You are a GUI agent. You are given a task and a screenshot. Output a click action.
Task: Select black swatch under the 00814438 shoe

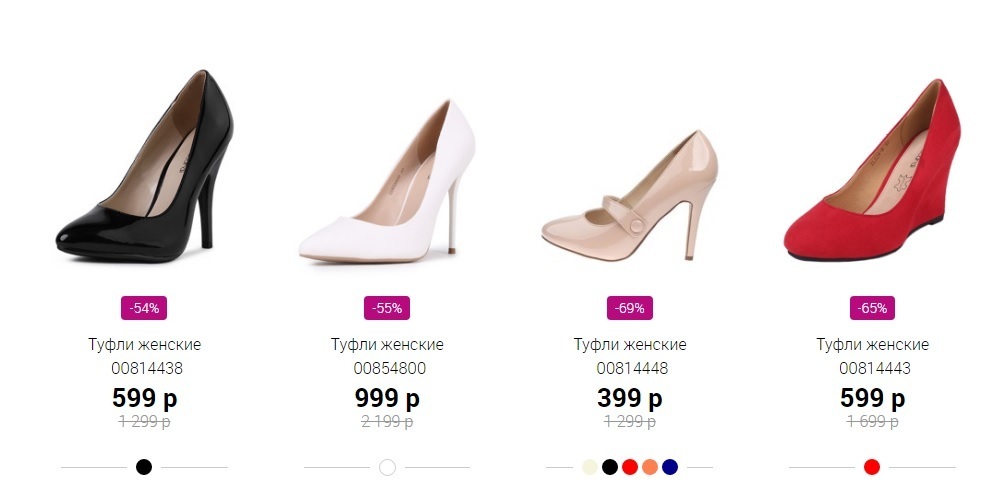144,467
